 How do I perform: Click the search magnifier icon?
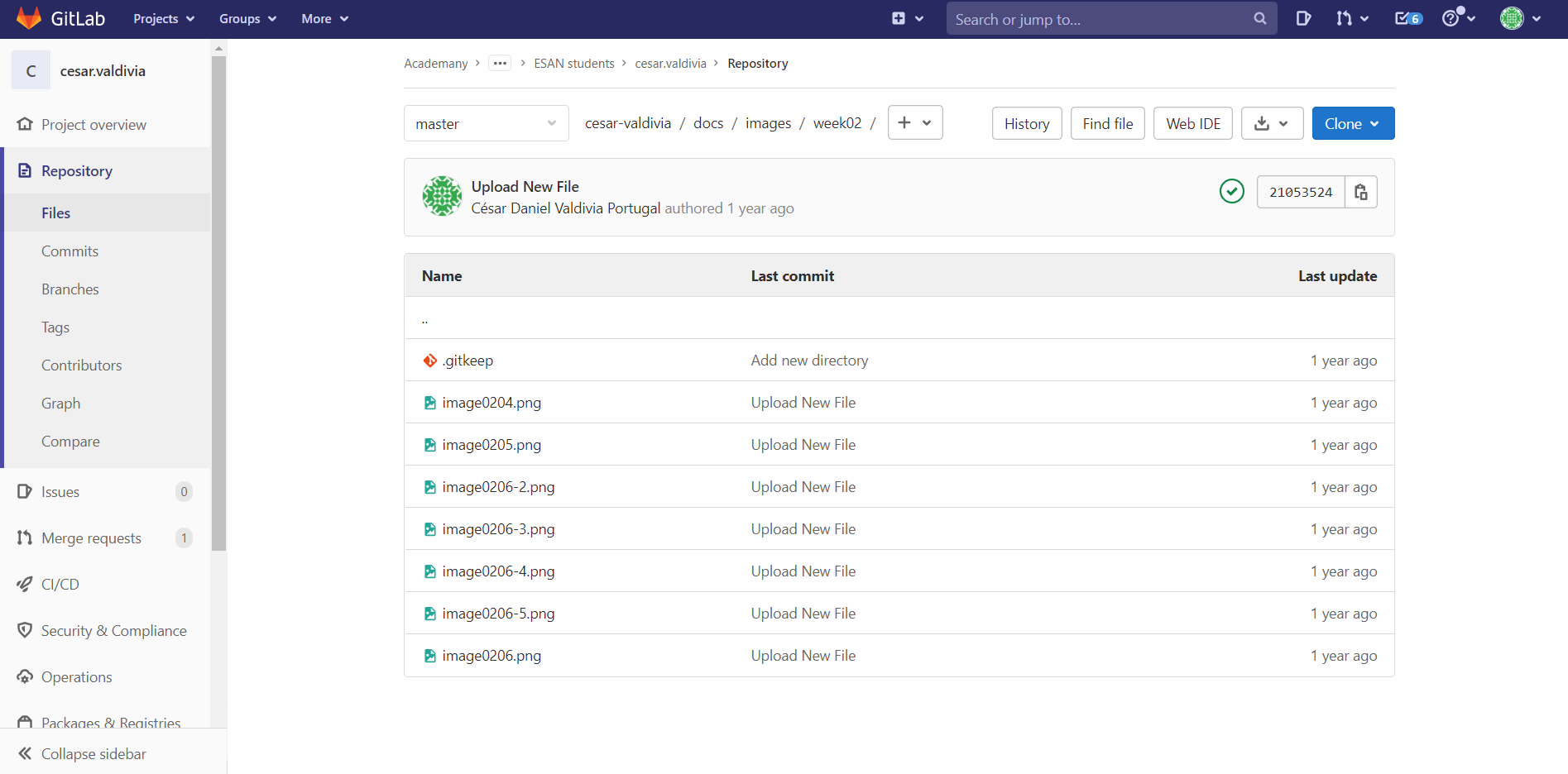coord(1260,18)
